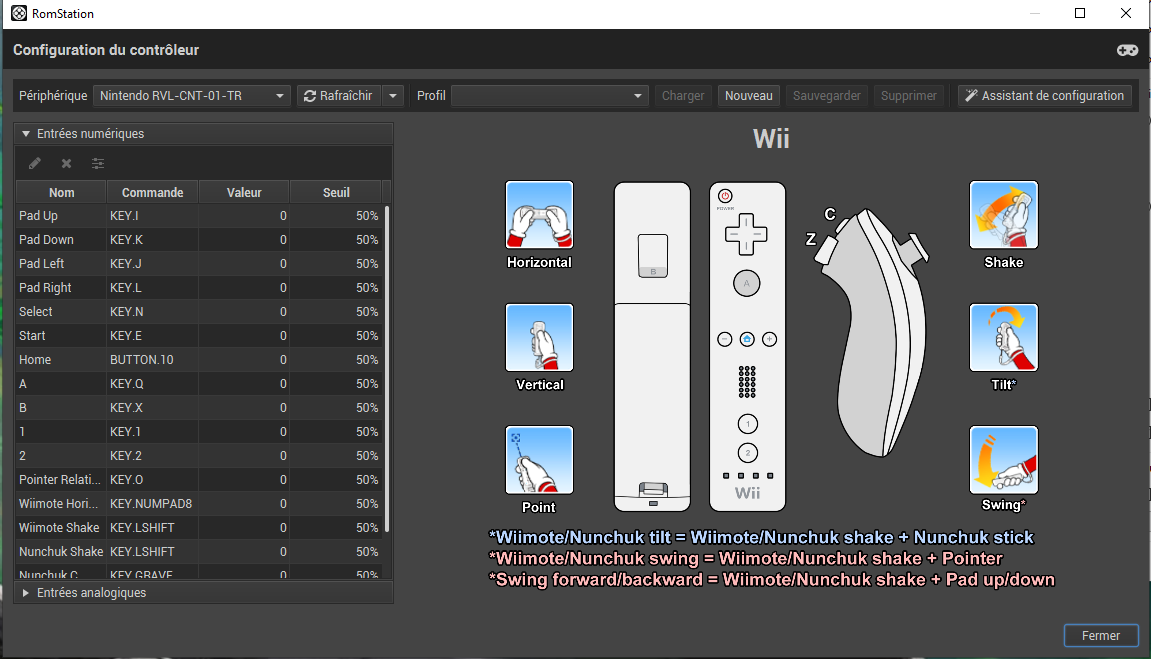Image resolution: width=1151 pixels, height=659 pixels.
Task: Click the digital inputs table scrollbar
Action: [387, 369]
